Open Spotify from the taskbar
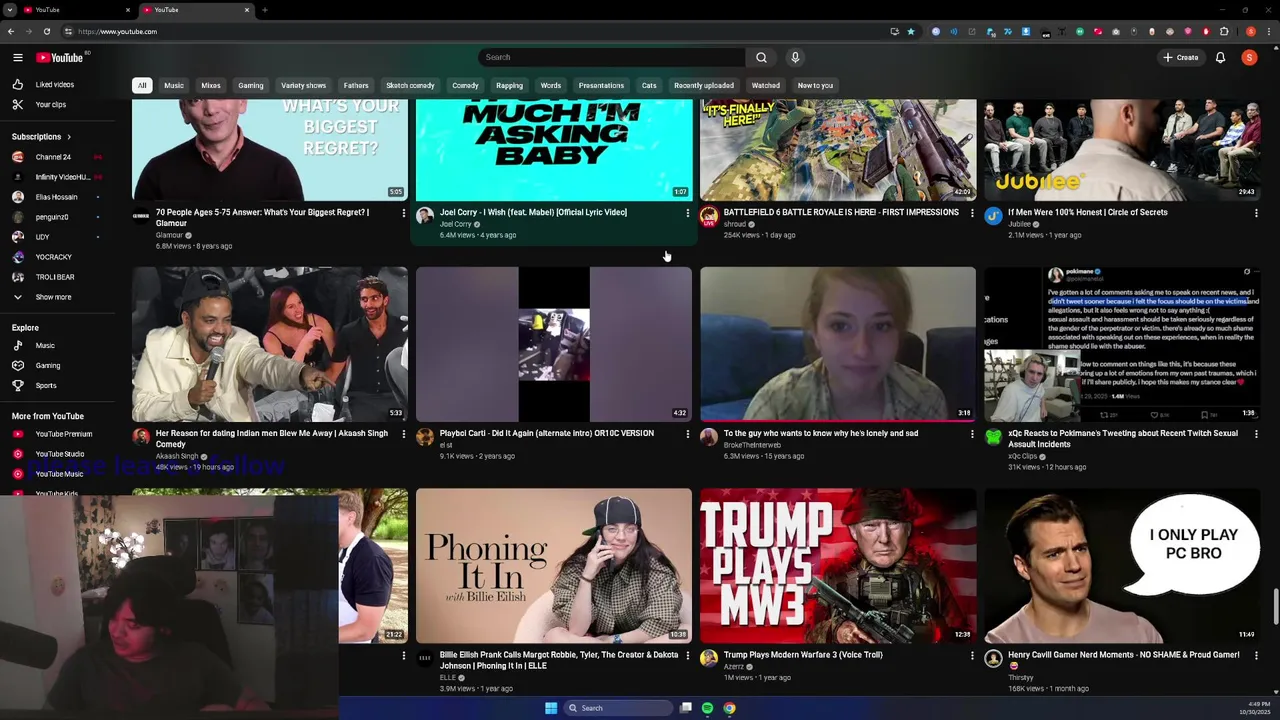Image resolution: width=1280 pixels, height=720 pixels. (x=708, y=708)
